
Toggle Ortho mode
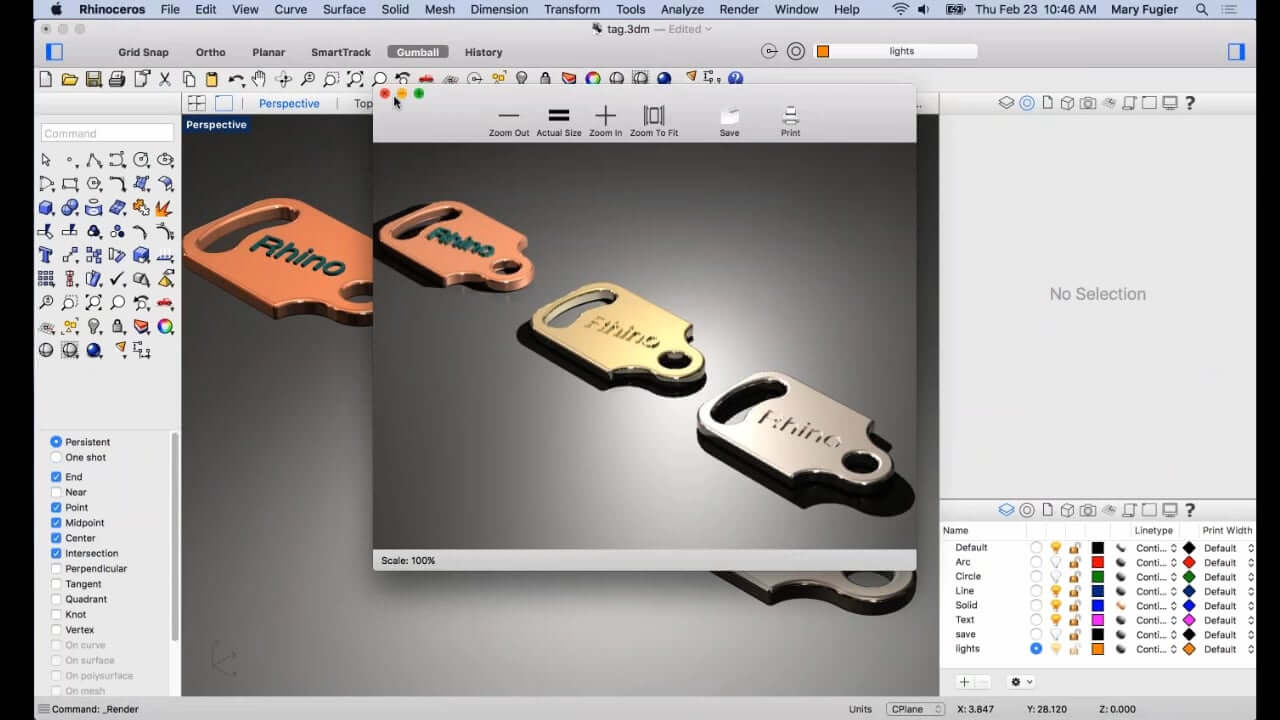[210, 52]
